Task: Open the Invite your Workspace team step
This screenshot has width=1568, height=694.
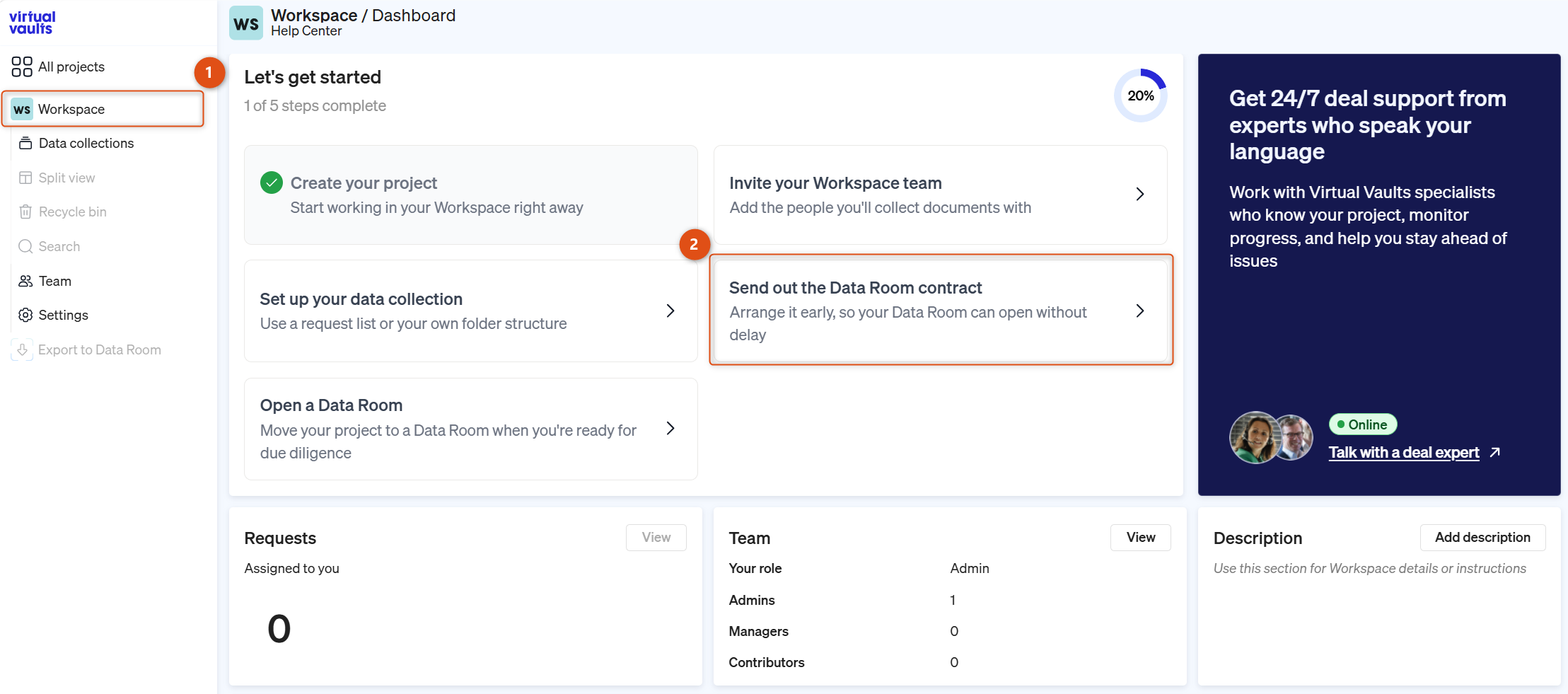Action: [941, 195]
